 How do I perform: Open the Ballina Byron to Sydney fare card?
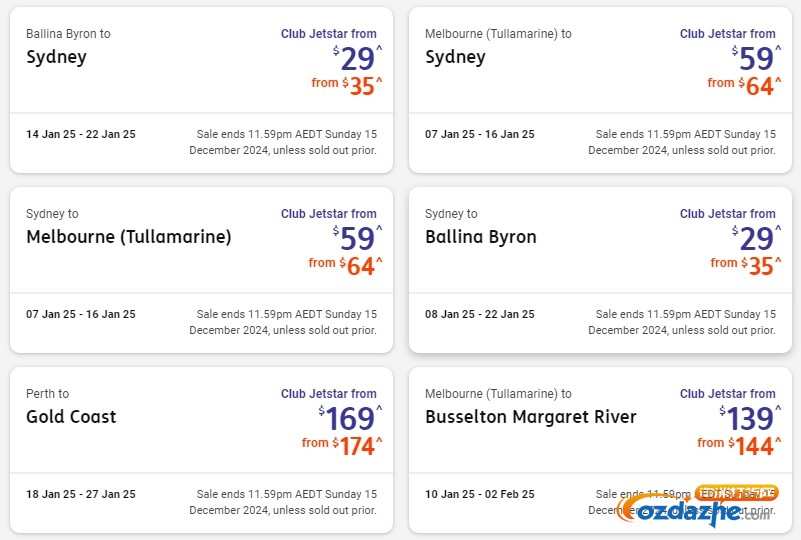(201, 90)
